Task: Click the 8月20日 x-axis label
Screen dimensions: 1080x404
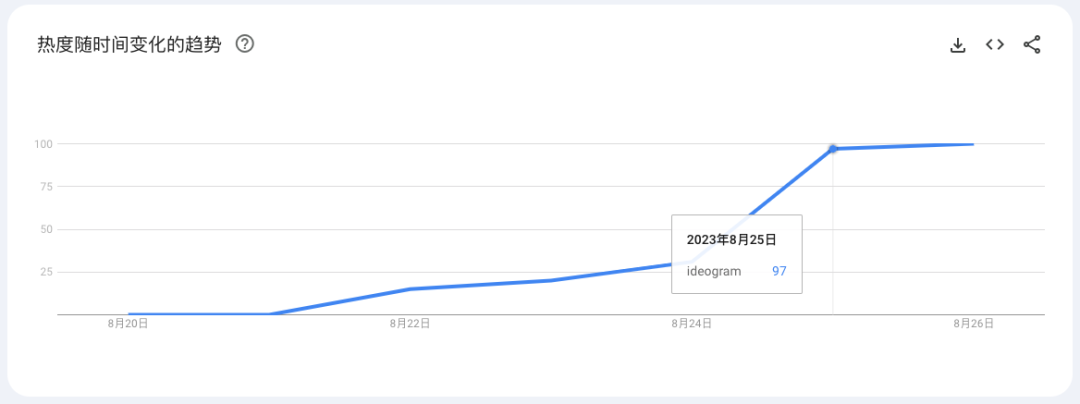Action: coord(128,323)
